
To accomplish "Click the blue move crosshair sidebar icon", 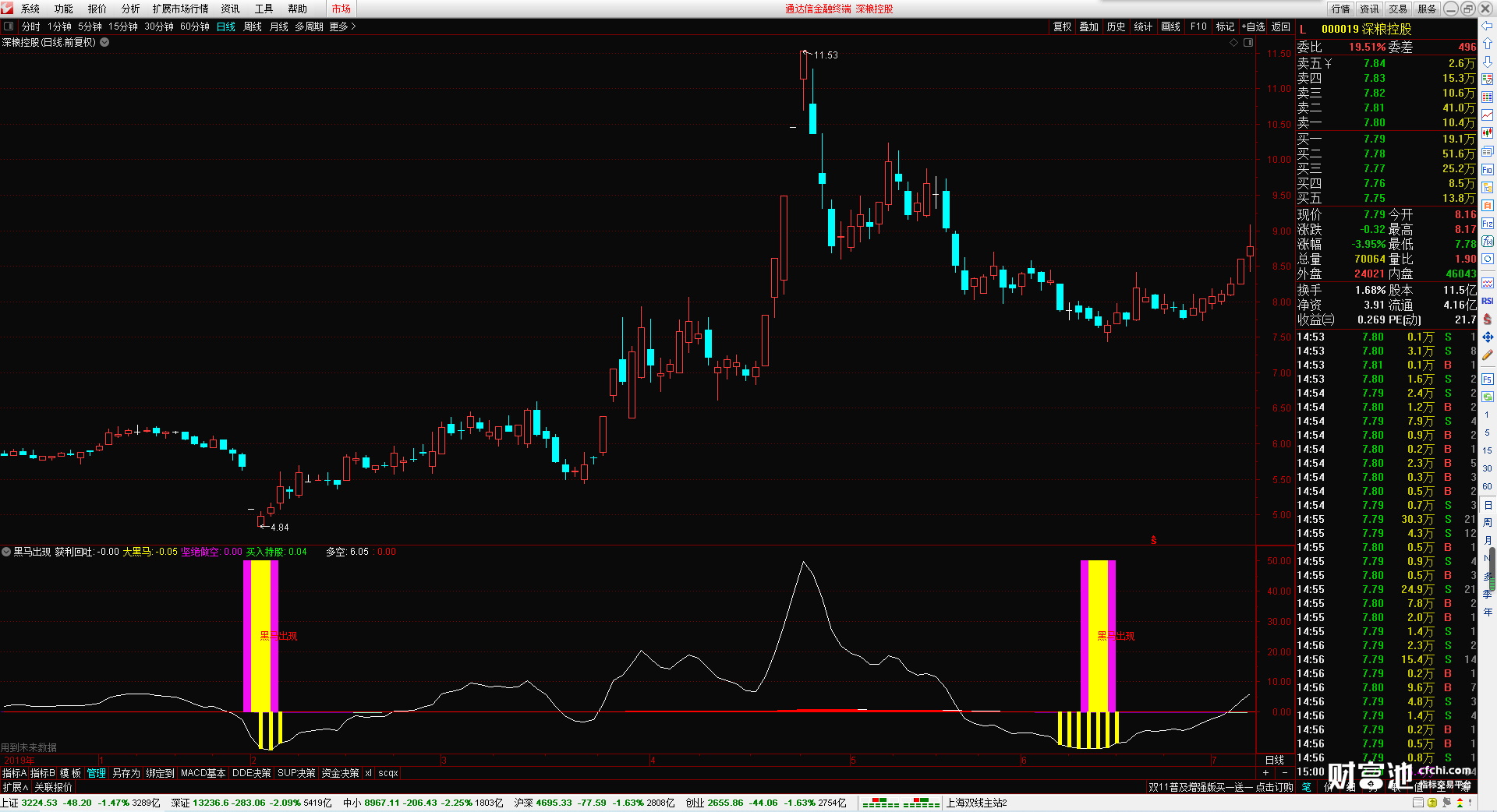I will [1488, 337].
